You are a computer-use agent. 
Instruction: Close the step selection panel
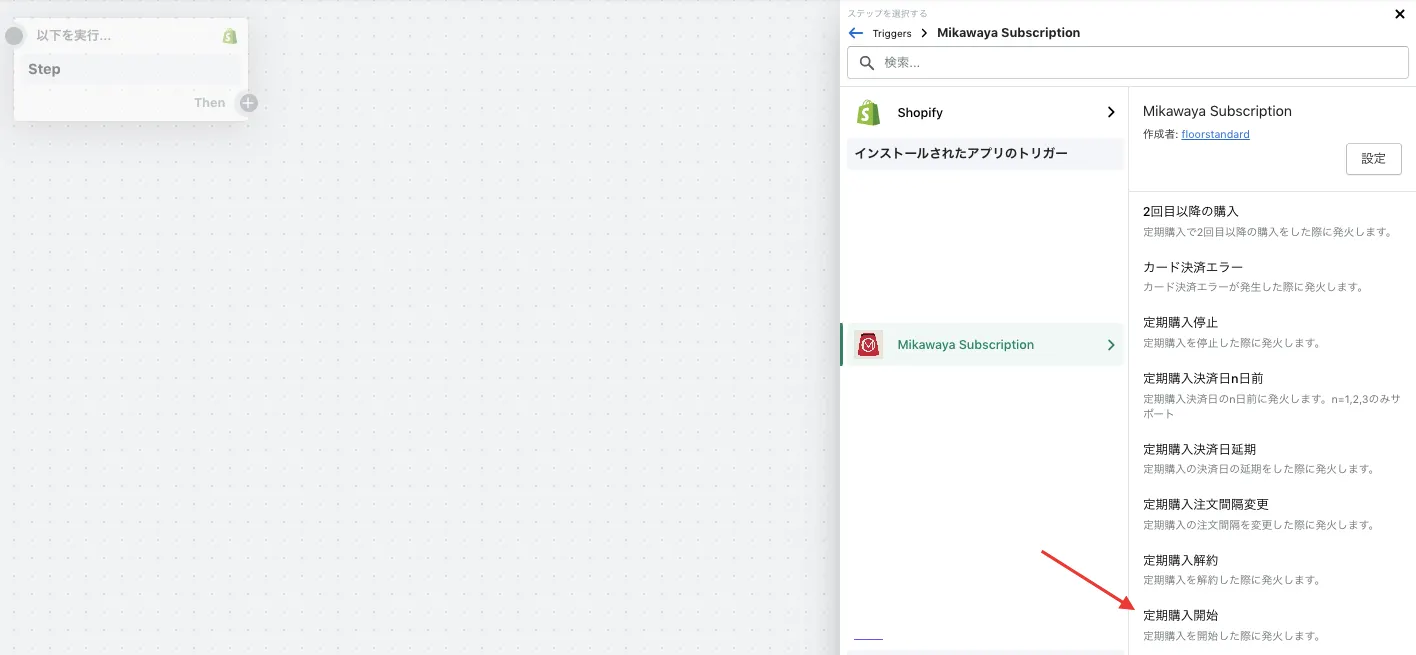coord(1400,14)
